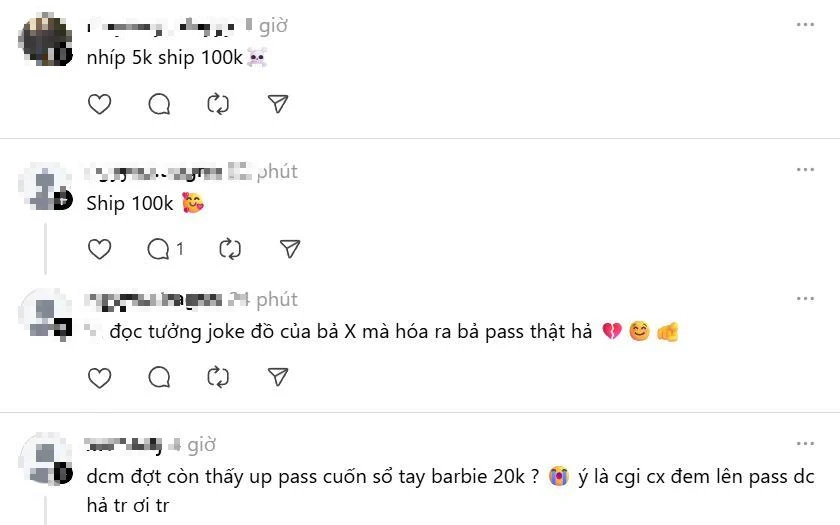Open more options for "Ship 100k" comment
The height and width of the screenshot is (525, 840).
click(805, 170)
